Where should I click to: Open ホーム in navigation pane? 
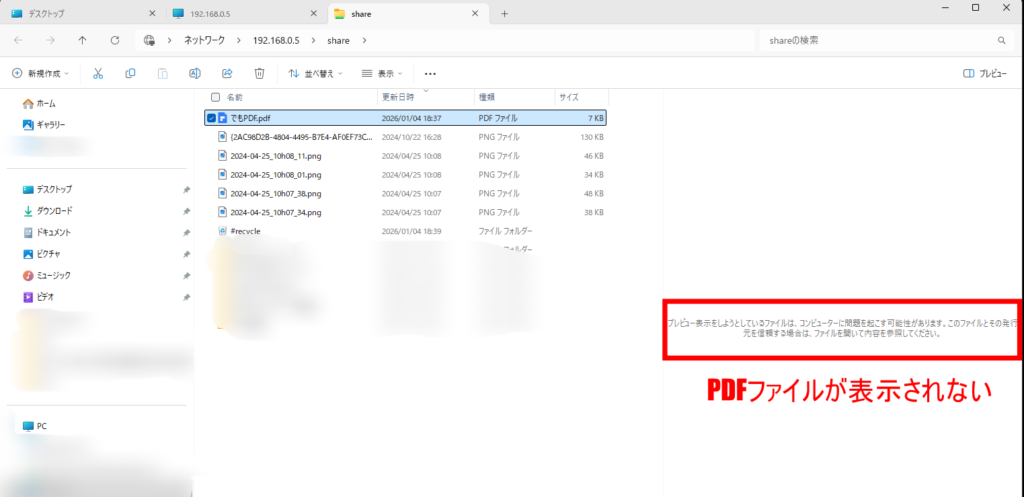click(x=39, y=103)
